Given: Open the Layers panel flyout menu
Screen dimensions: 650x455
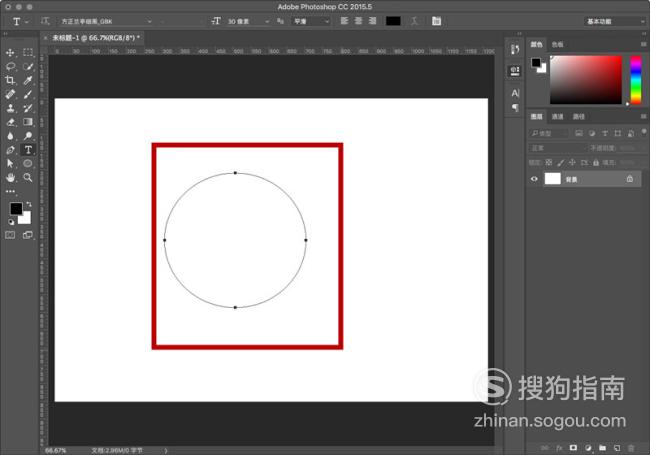Looking at the screenshot, I should (643, 116).
